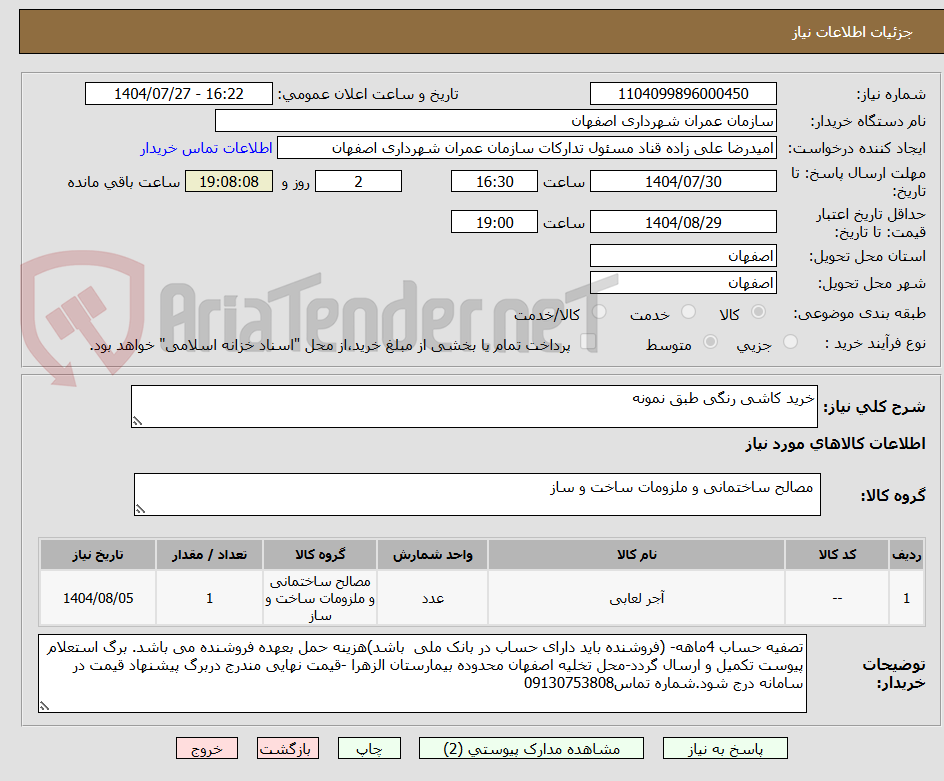
Task: Click the بازگشت back button
Action: click(x=288, y=748)
